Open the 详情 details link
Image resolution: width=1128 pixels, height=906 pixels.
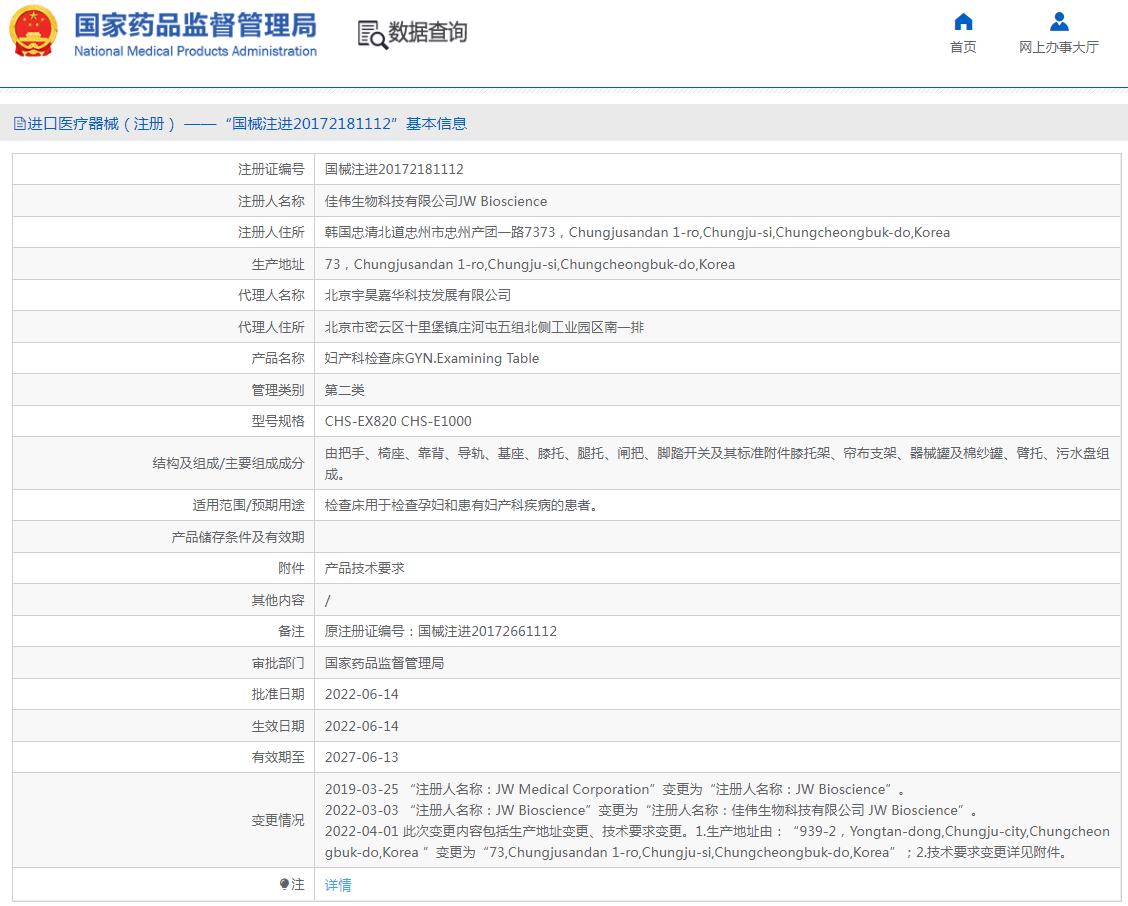click(x=337, y=885)
